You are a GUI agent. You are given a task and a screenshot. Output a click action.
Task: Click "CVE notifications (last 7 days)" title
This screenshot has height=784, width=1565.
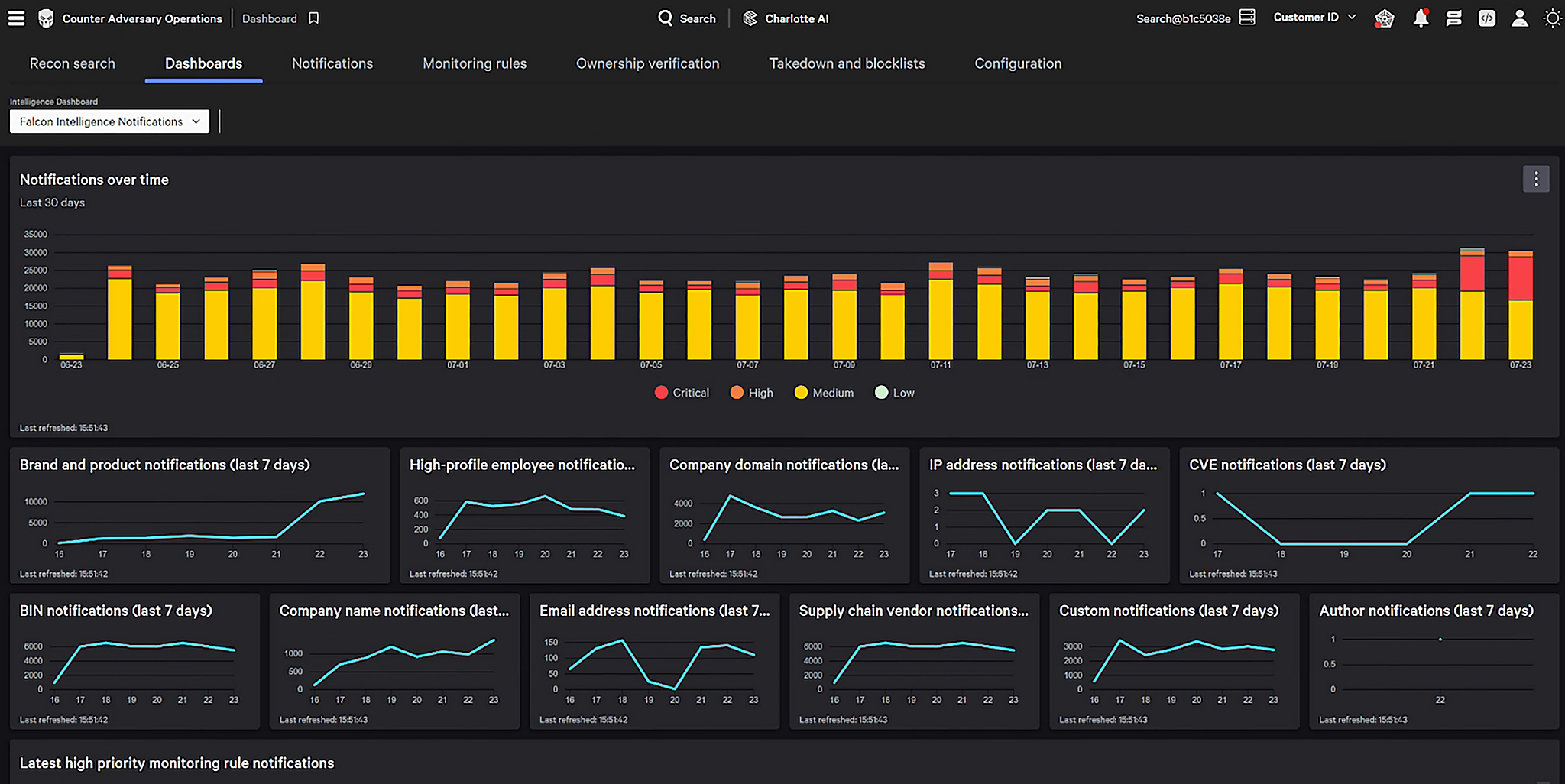click(1288, 465)
